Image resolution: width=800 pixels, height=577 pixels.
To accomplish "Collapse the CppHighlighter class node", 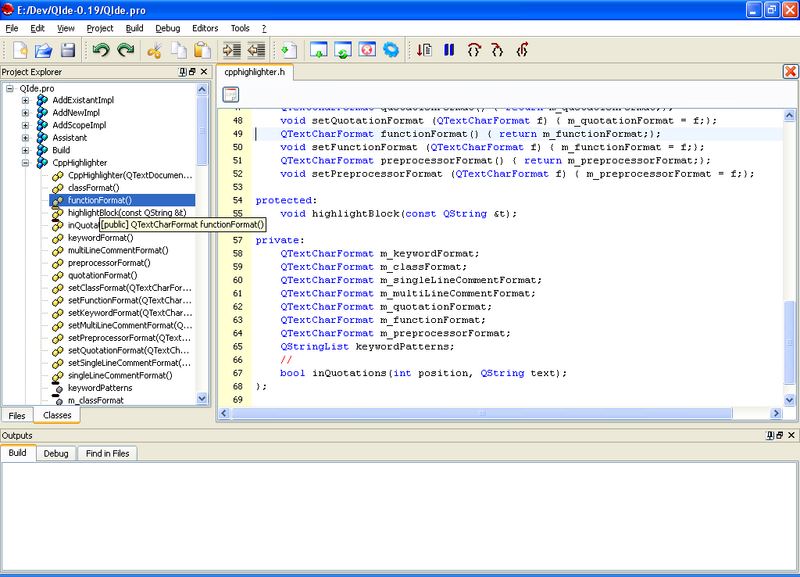I will 25,163.
